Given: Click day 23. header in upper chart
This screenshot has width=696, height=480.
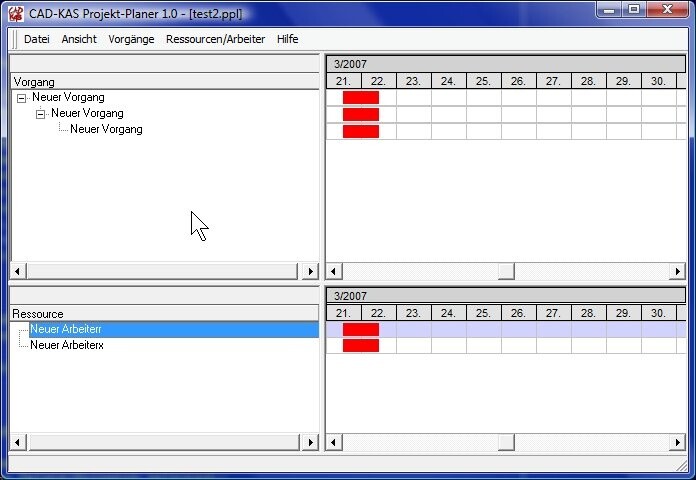Looking at the screenshot, I should click(413, 81).
